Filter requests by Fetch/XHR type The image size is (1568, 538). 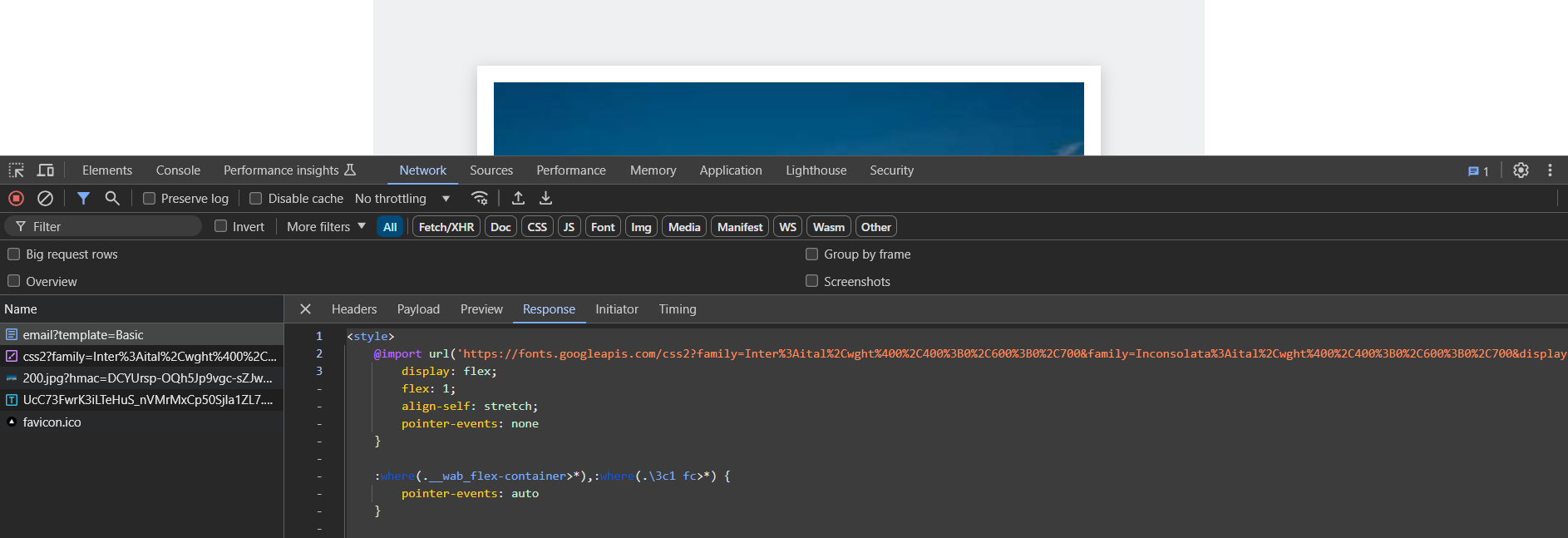tap(446, 227)
